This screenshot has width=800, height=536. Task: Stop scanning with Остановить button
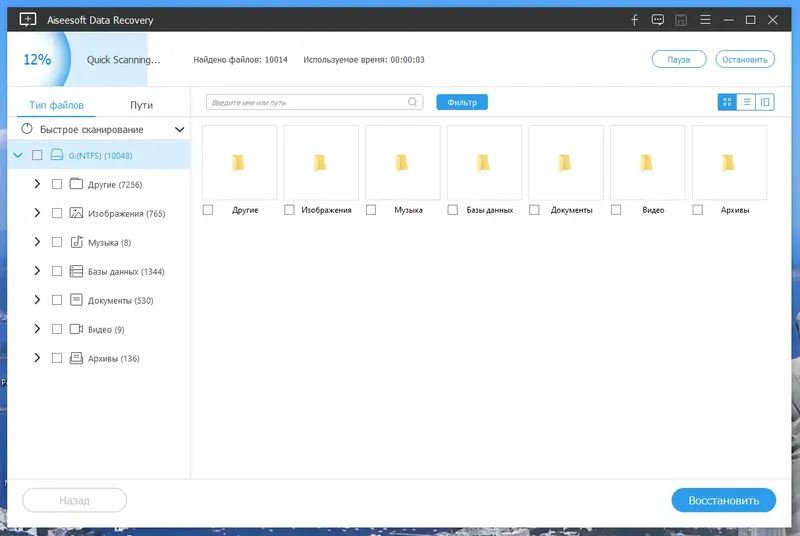[745, 59]
